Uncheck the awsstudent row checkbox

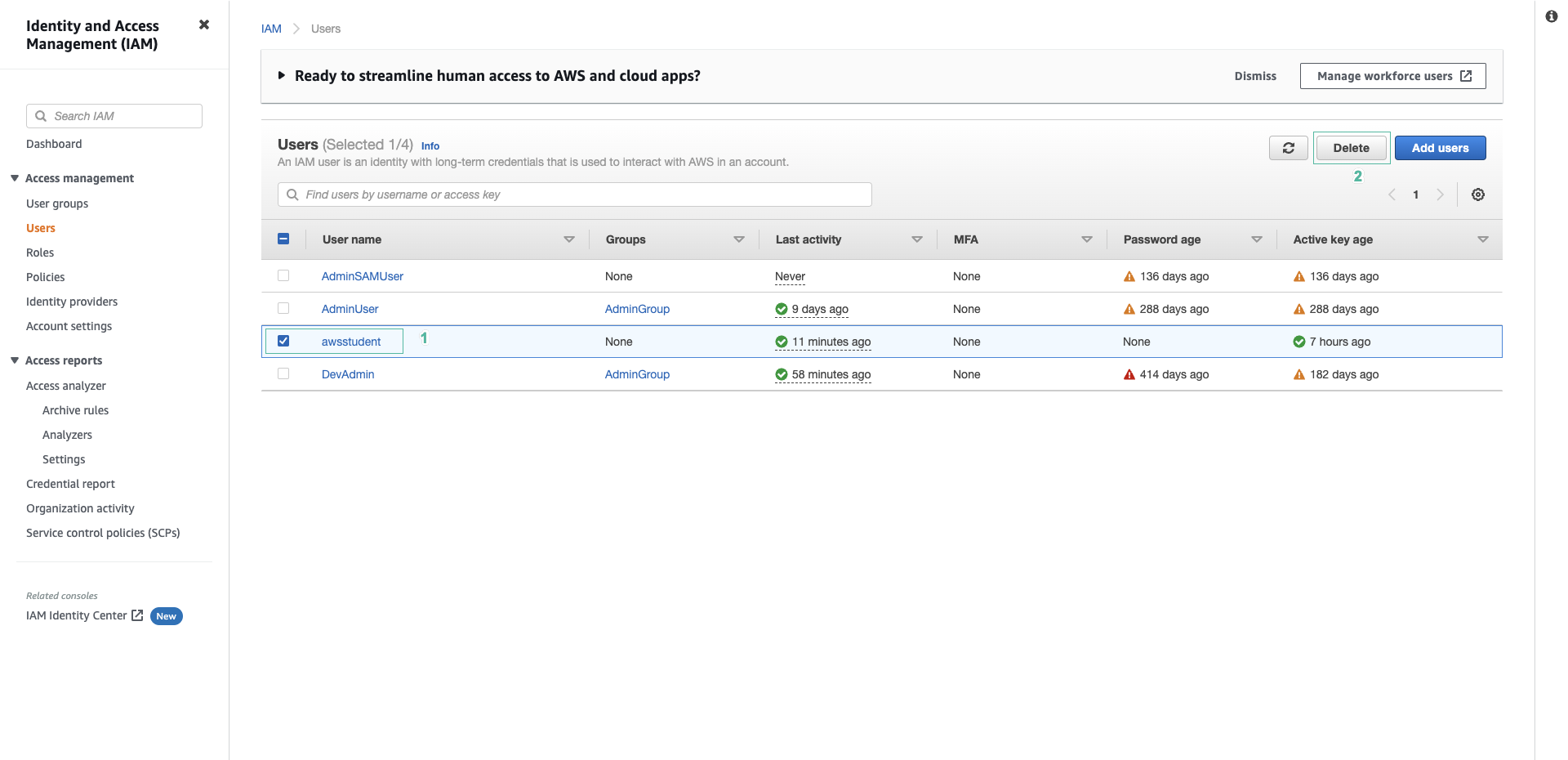[x=283, y=341]
